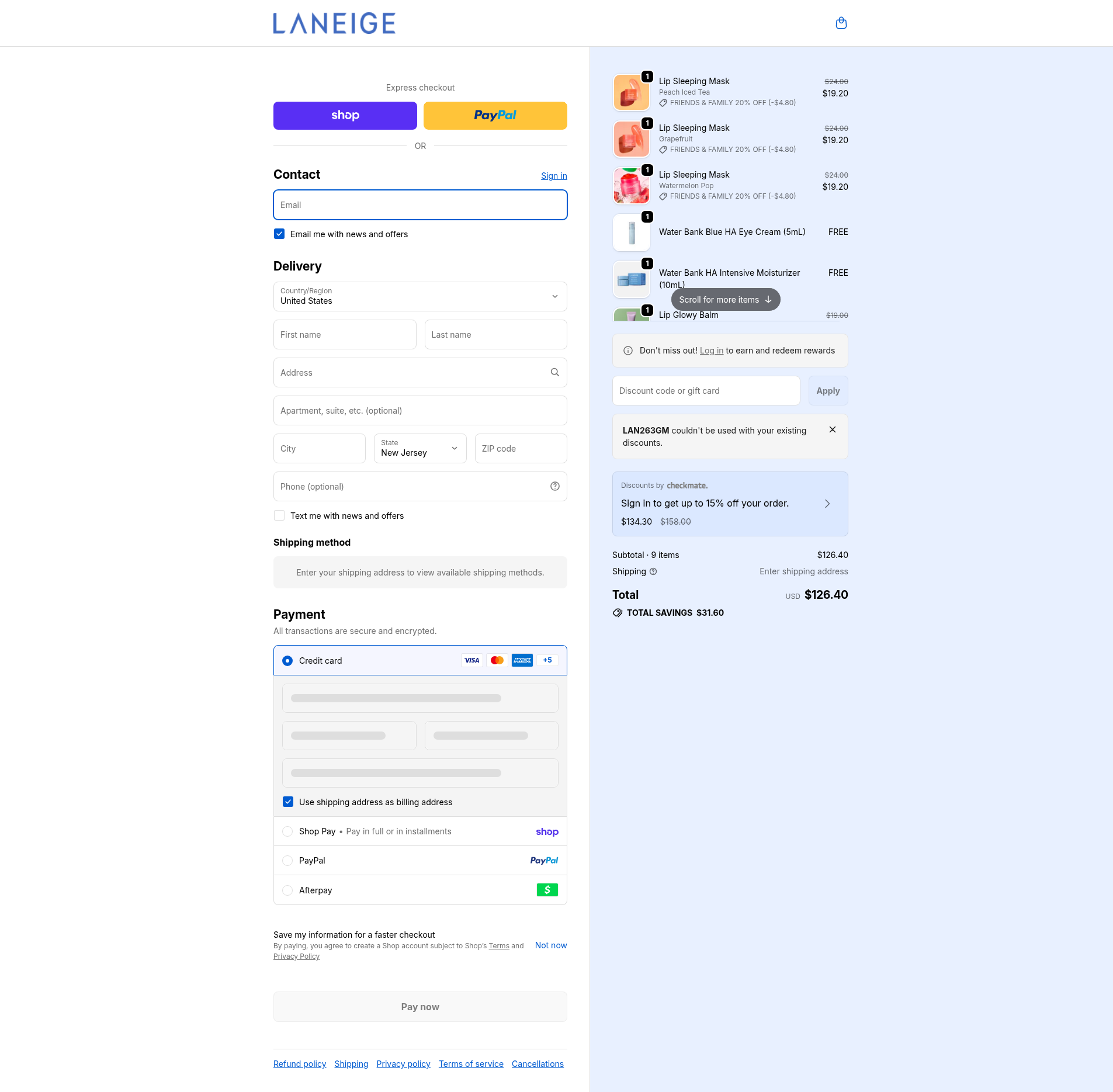Select the PayPal payment radio option

click(287, 861)
